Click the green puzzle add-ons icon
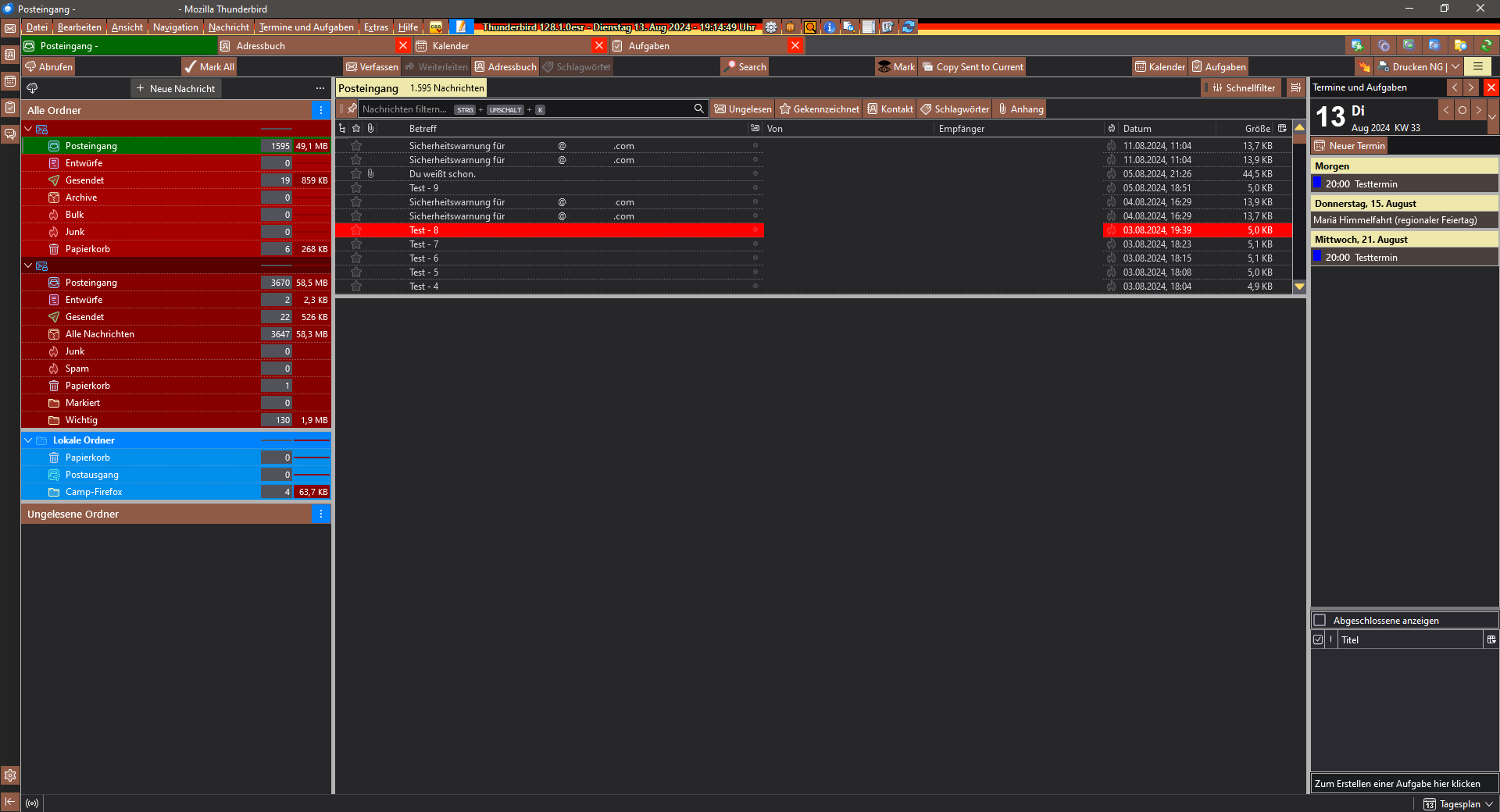The image size is (1500, 812). tap(1357, 45)
